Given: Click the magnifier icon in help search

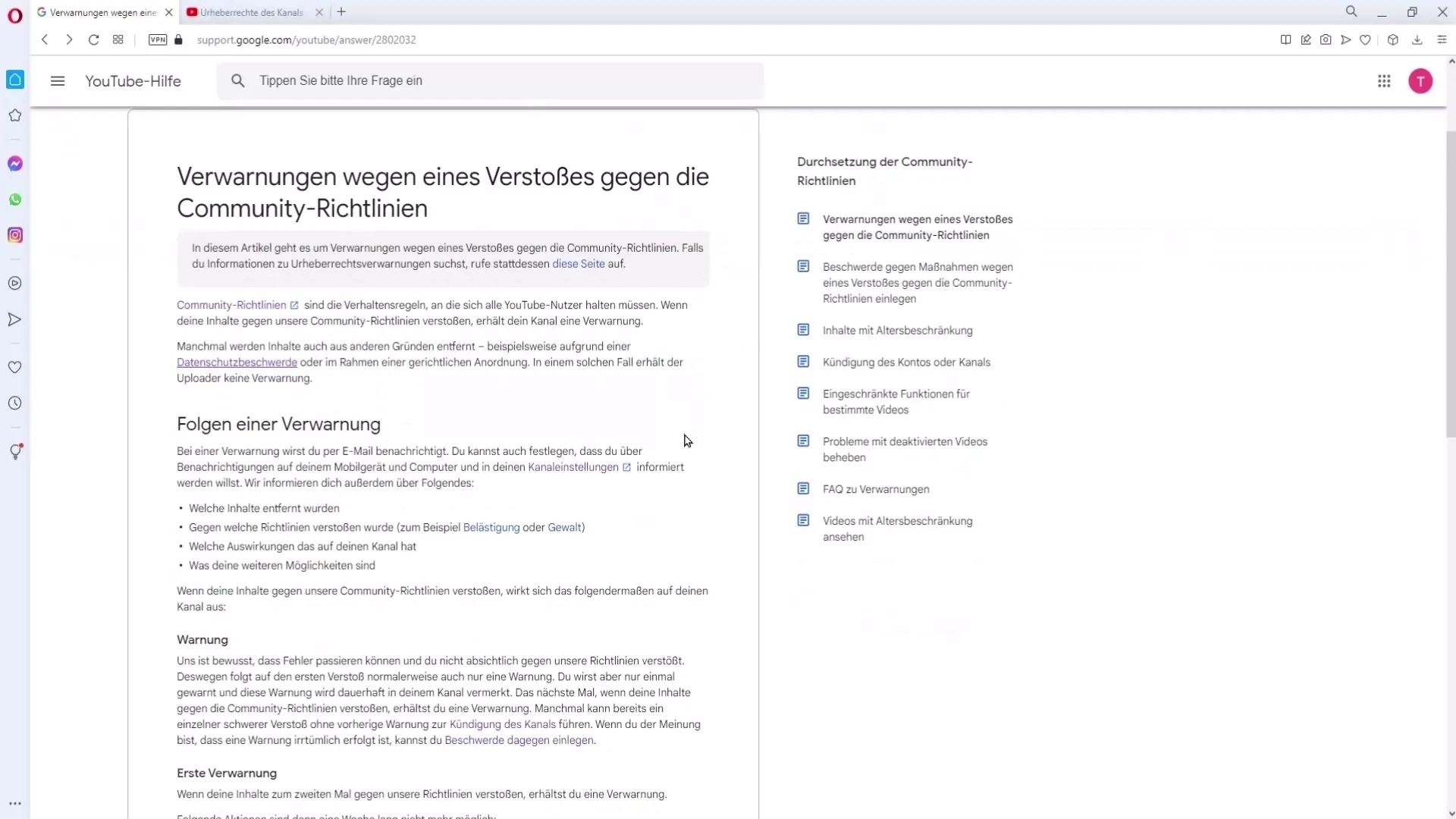Looking at the screenshot, I should coord(238,80).
